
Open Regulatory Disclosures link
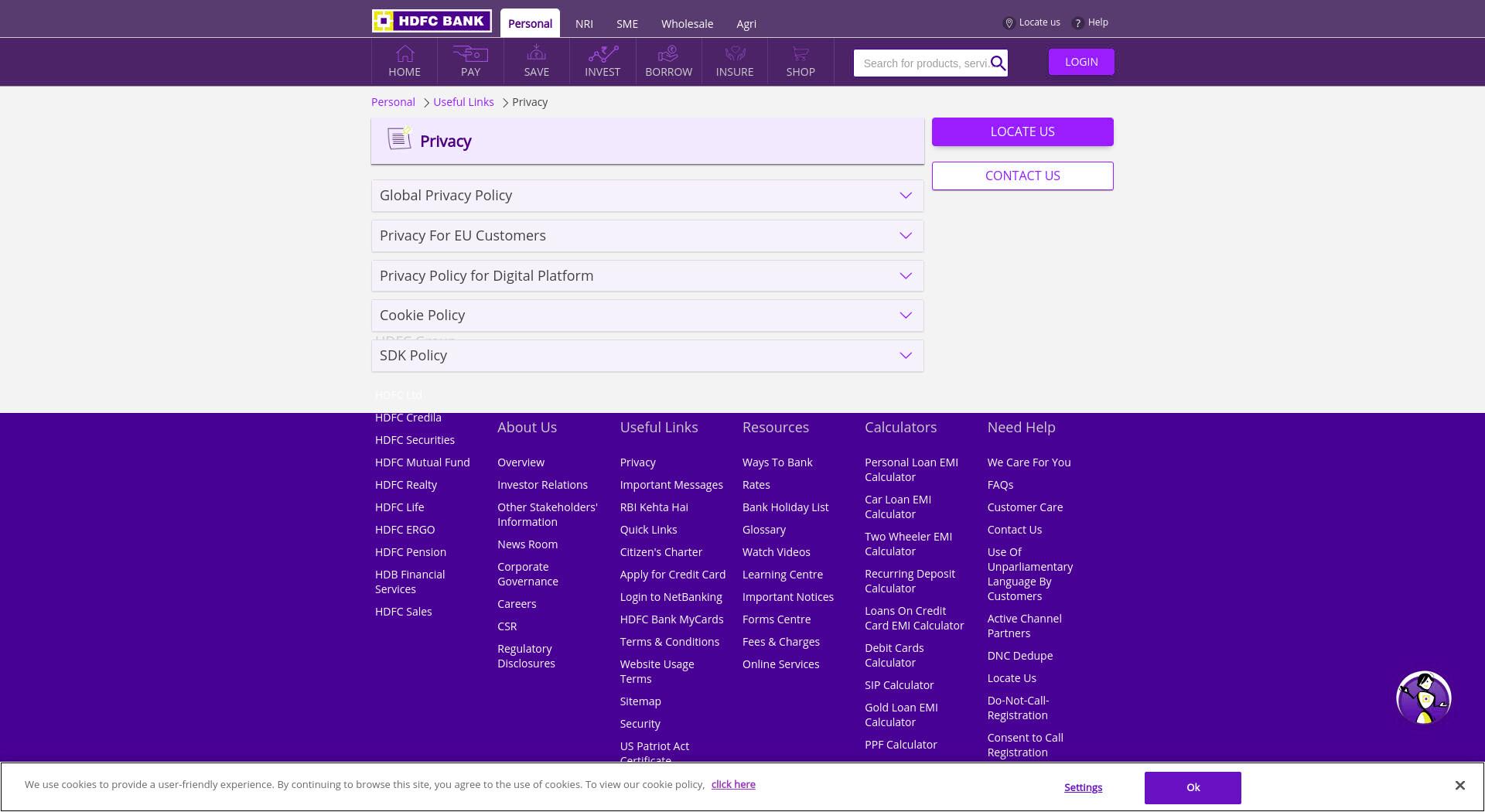pos(526,656)
